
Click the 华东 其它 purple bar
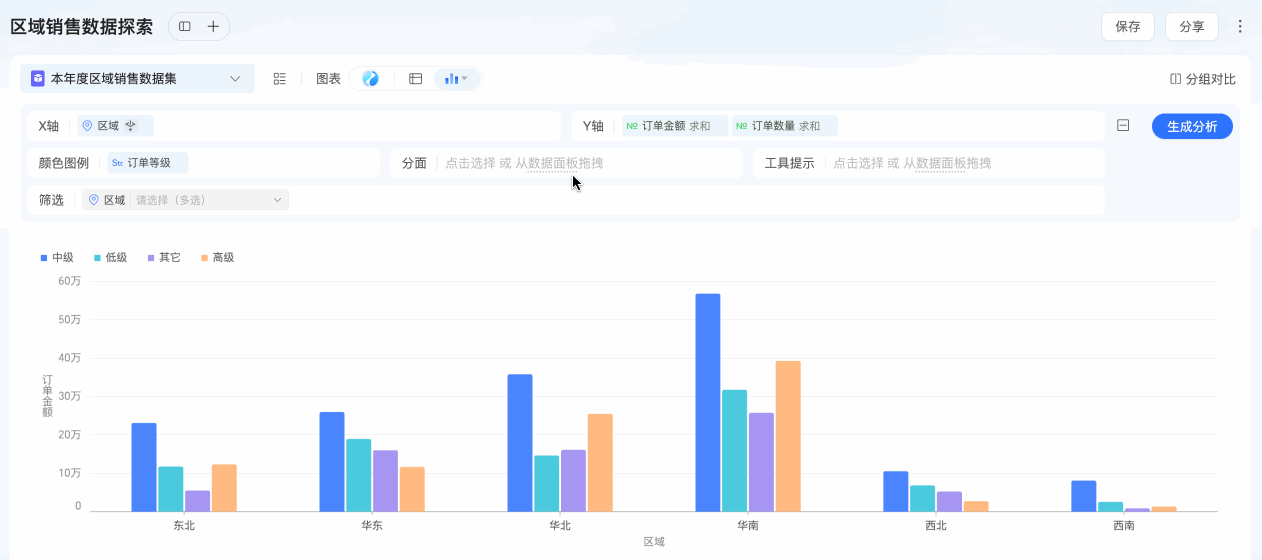385,481
